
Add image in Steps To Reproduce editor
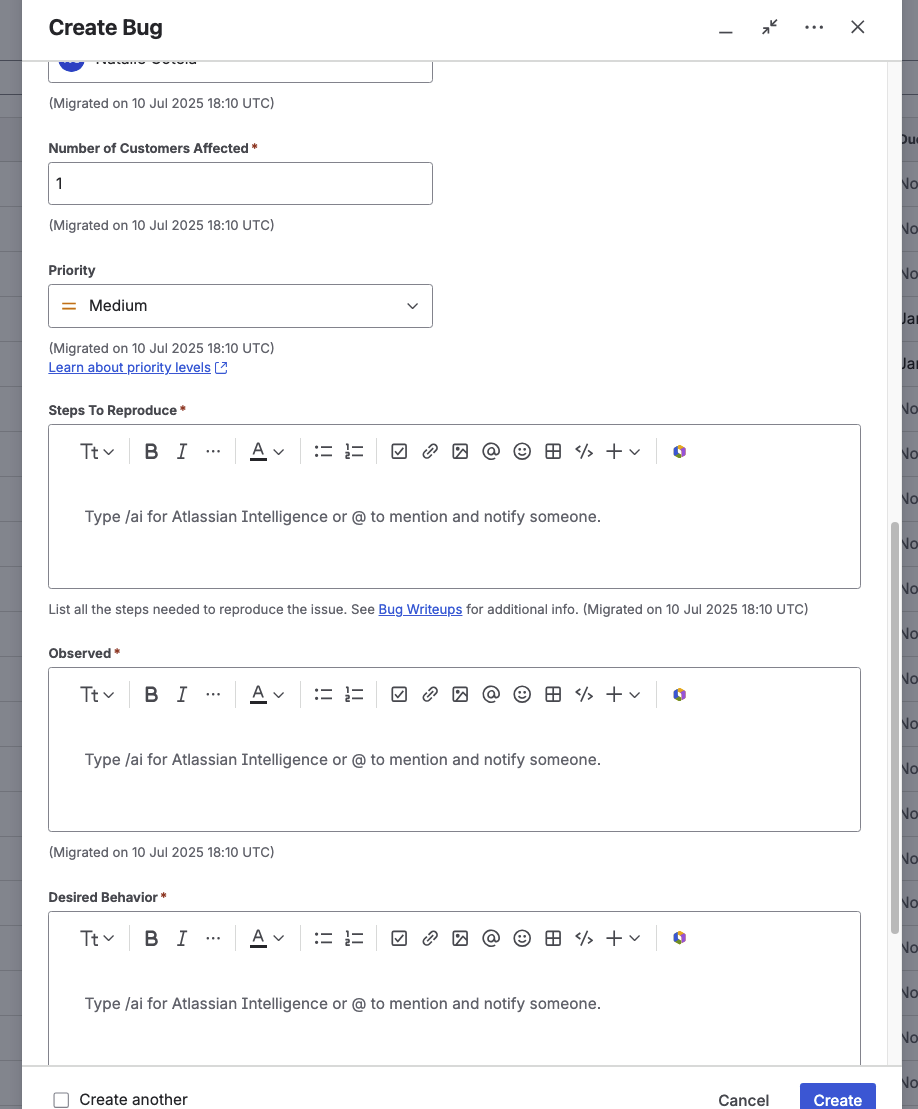tap(460, 451)
